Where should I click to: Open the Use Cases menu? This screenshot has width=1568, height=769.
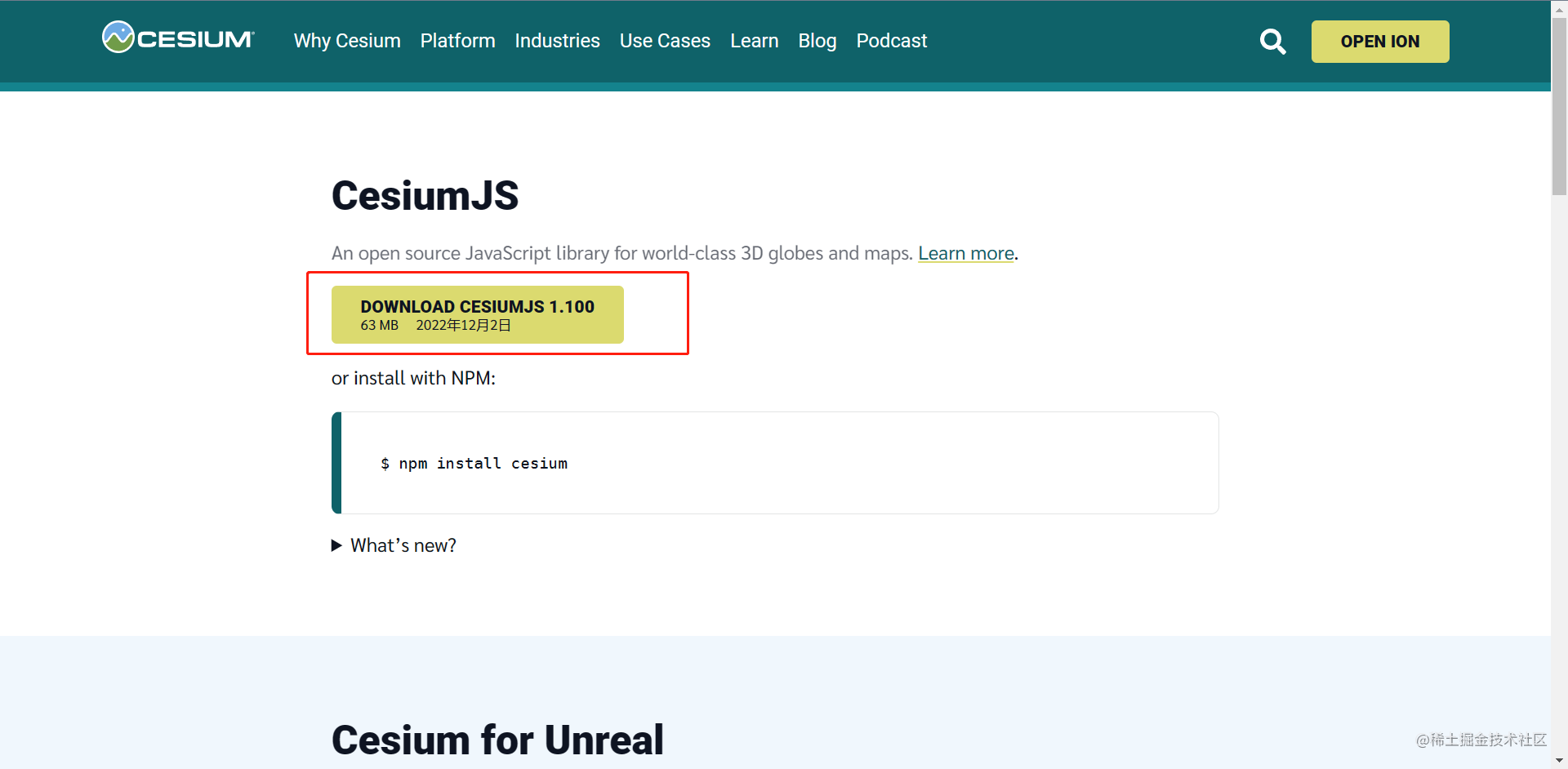click(665, 41)
